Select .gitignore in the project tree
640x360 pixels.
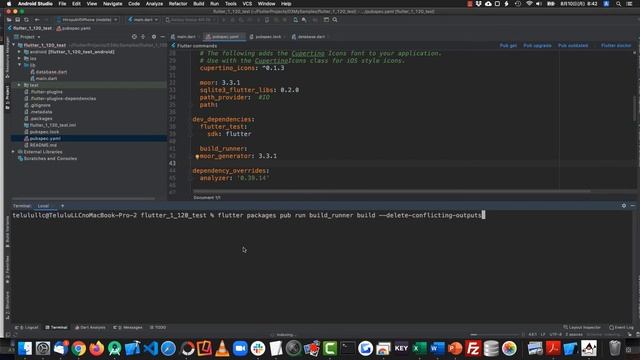tap(40, 105)
